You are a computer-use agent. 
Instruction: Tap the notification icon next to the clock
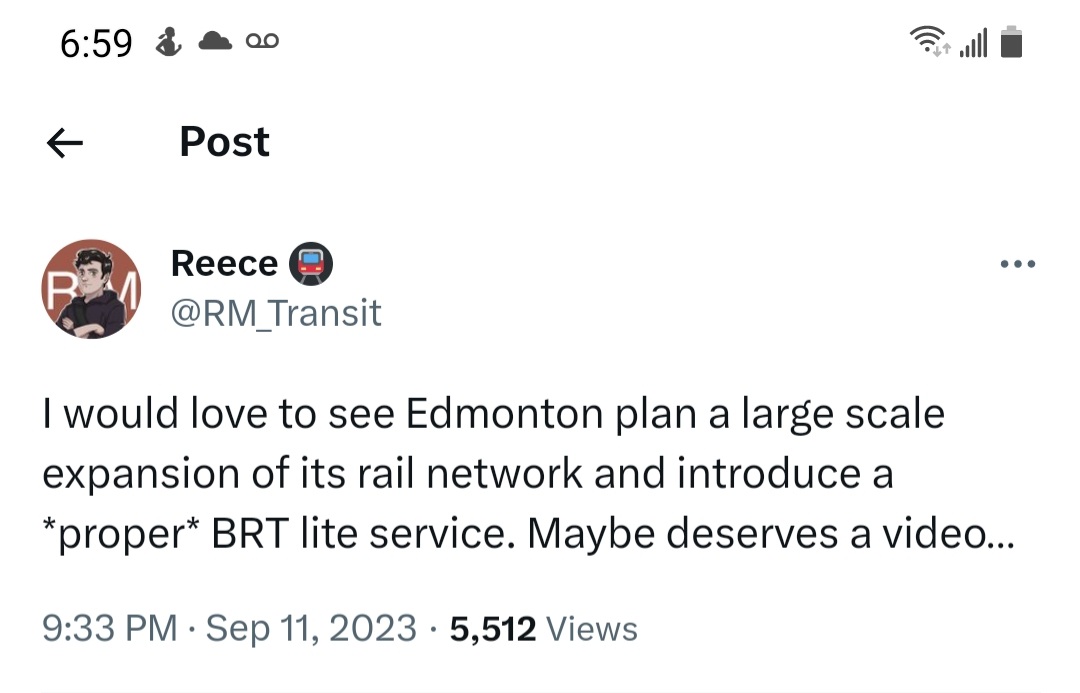166,43
